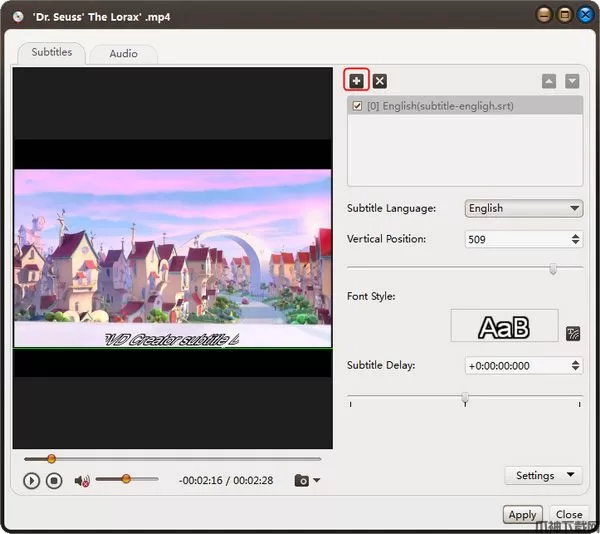
Task: Open font style editor icon
Action: click(x=573, y=333)
